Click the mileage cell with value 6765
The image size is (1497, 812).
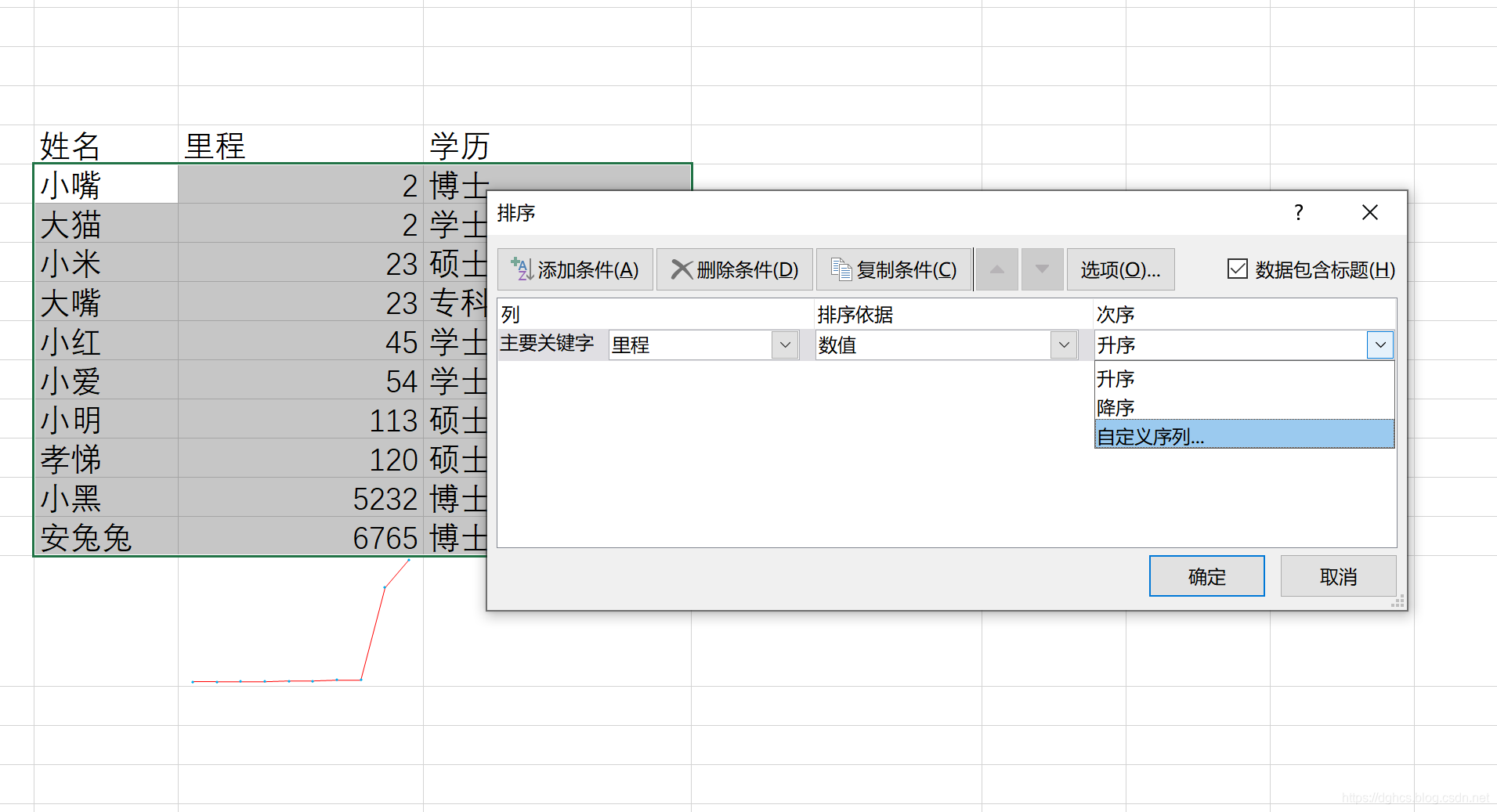click(x=300, y=536)
